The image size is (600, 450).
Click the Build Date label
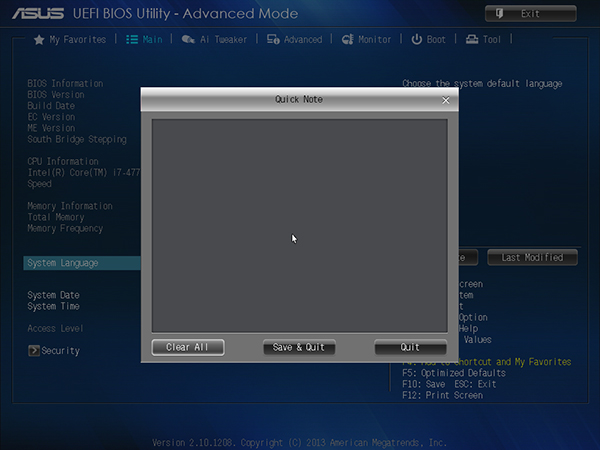(51, 106)
